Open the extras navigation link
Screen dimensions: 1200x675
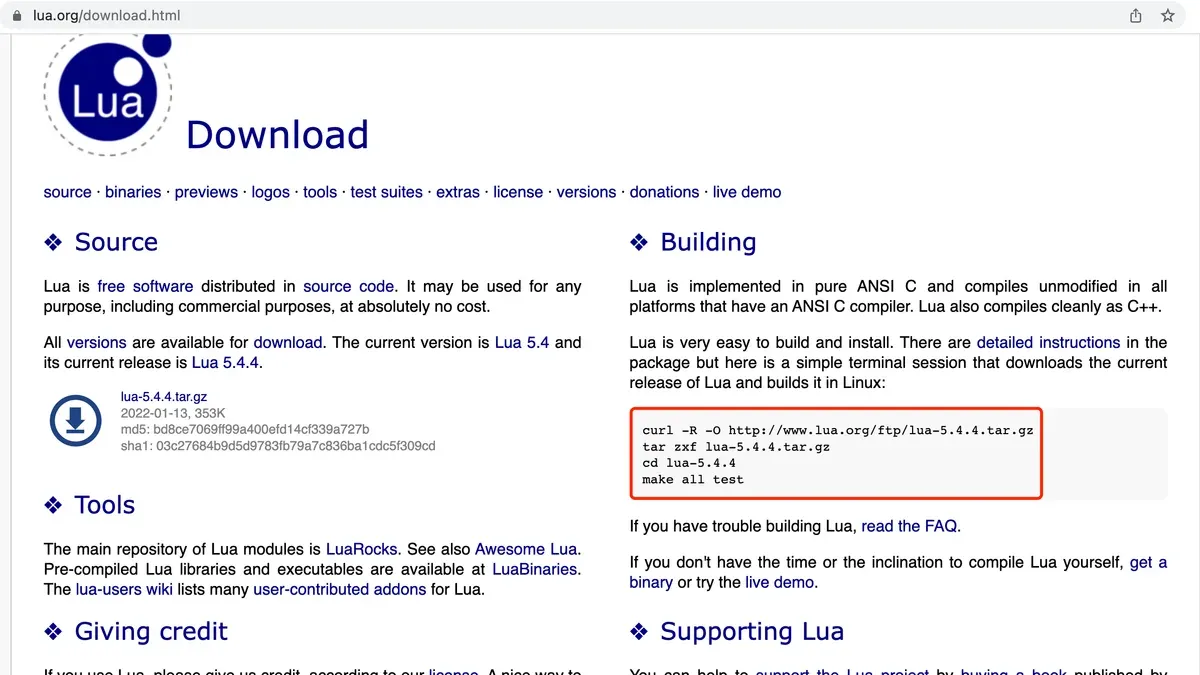[458, 192]
